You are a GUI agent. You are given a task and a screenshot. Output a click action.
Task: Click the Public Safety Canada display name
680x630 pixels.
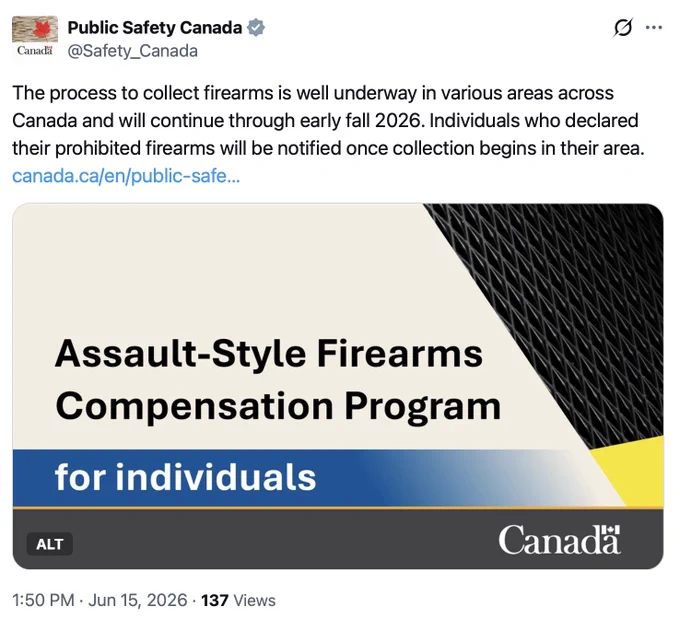[x=155, y=28]
